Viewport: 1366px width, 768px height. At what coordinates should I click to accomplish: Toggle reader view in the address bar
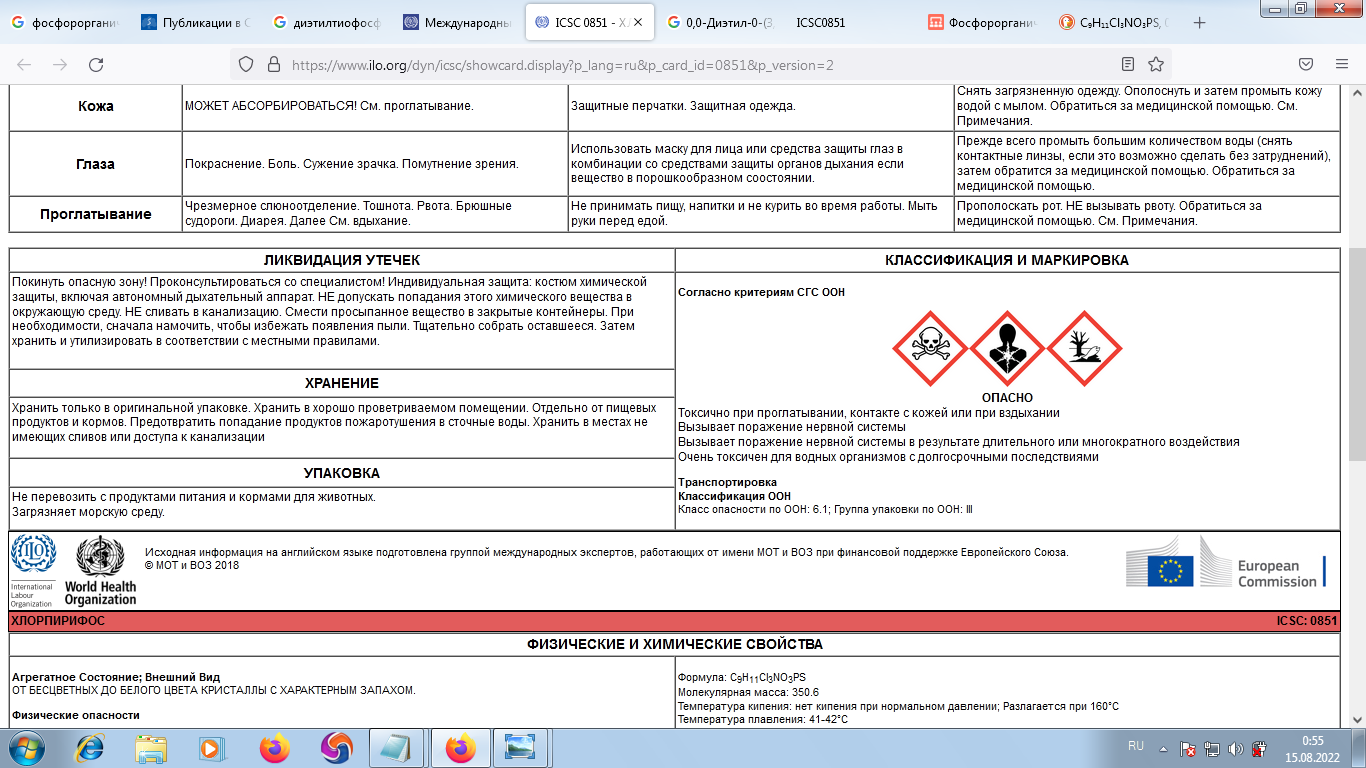[x=1128, y=65]
